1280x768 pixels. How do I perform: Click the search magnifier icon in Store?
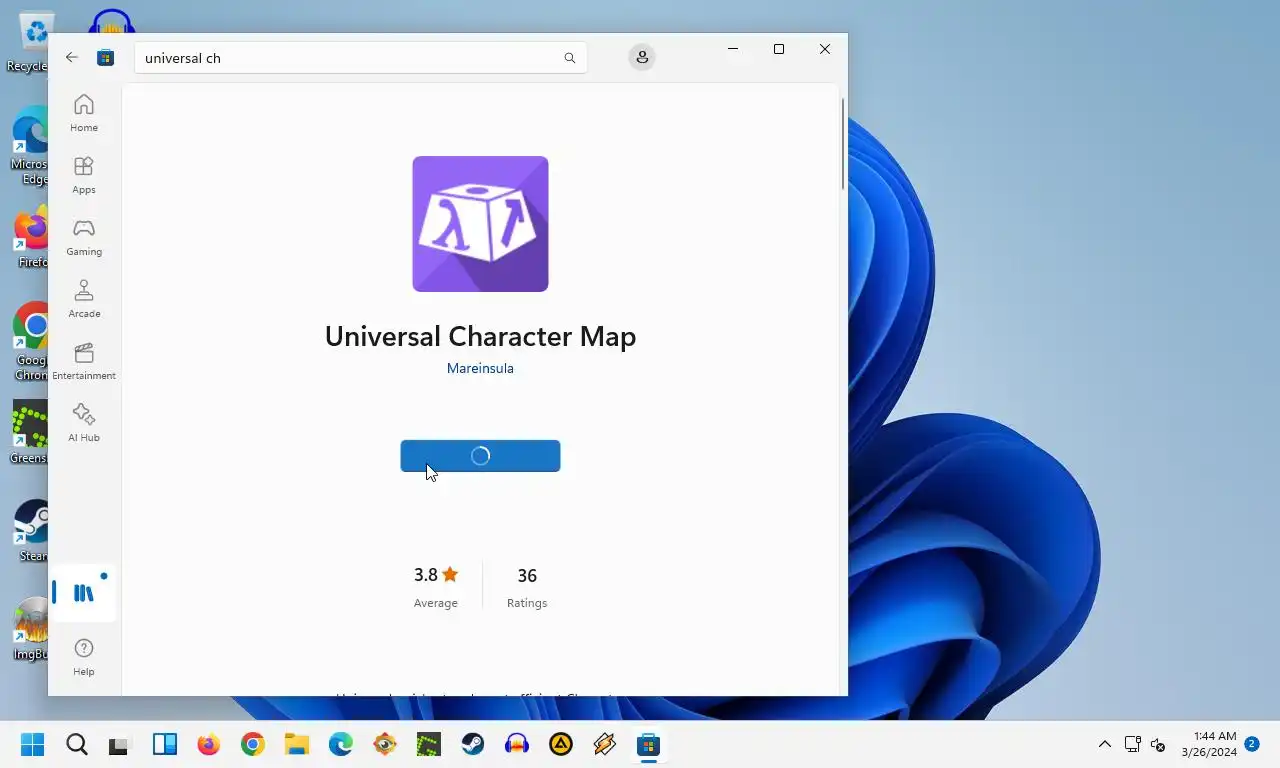tap(570, 58)
